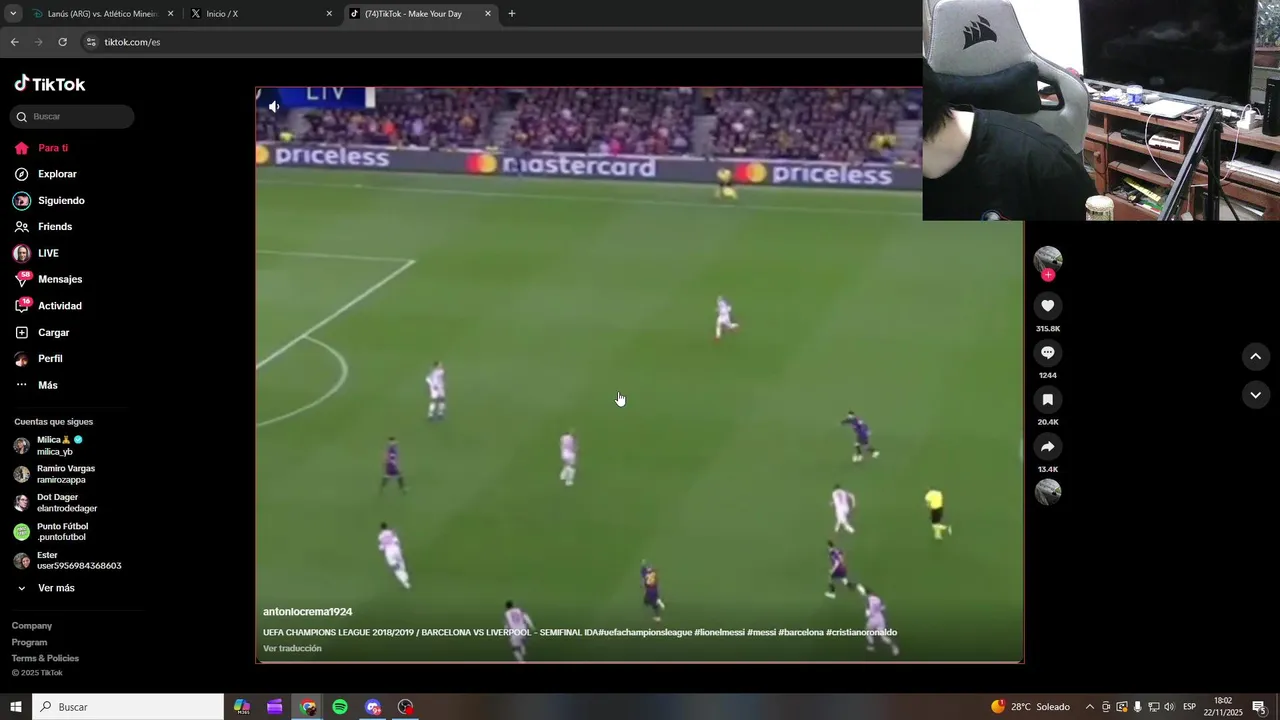Open the Friends section
Screen dimensions: 1280x720
coord(43,227)
